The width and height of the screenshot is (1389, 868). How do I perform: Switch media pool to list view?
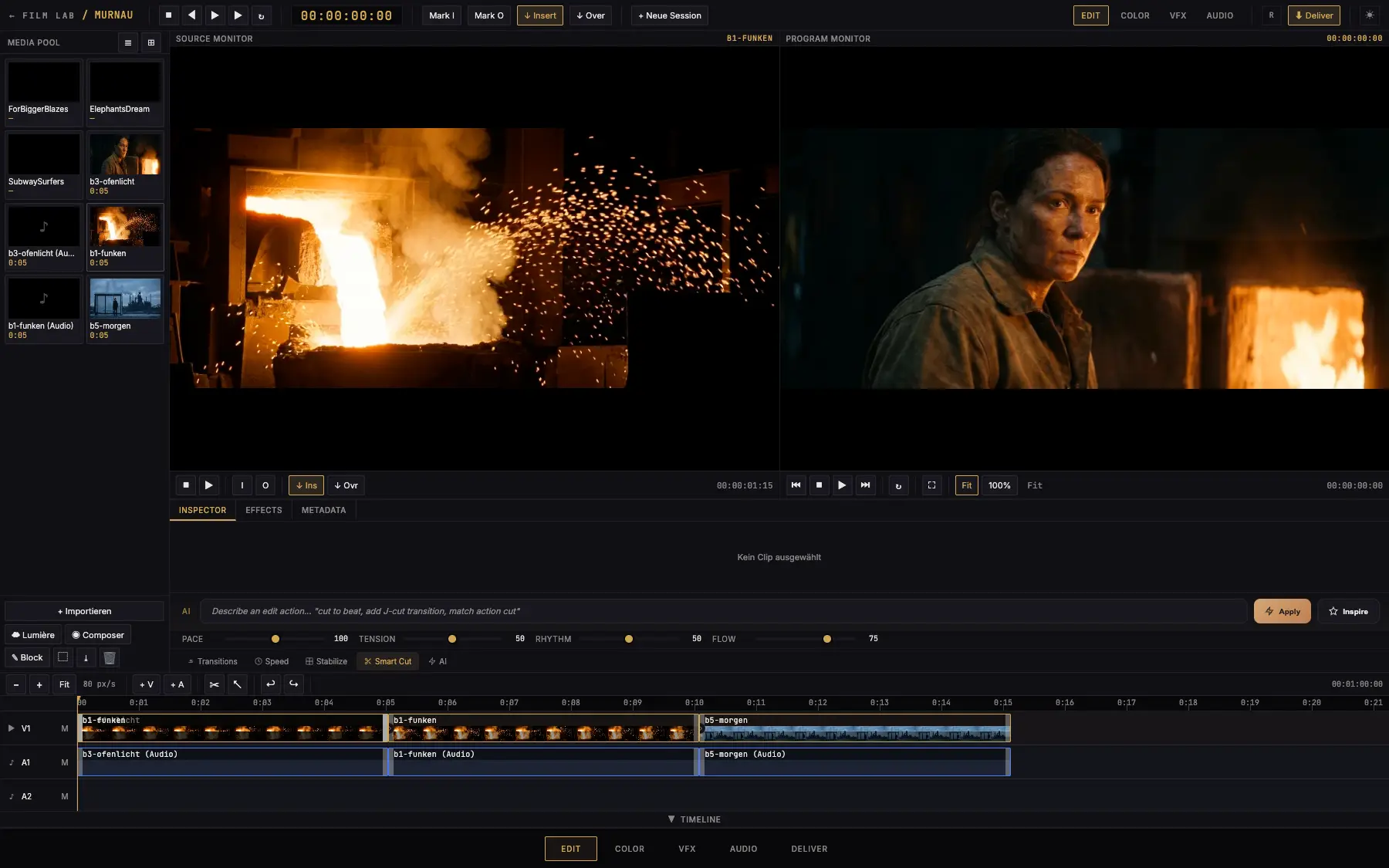(128, 42)
